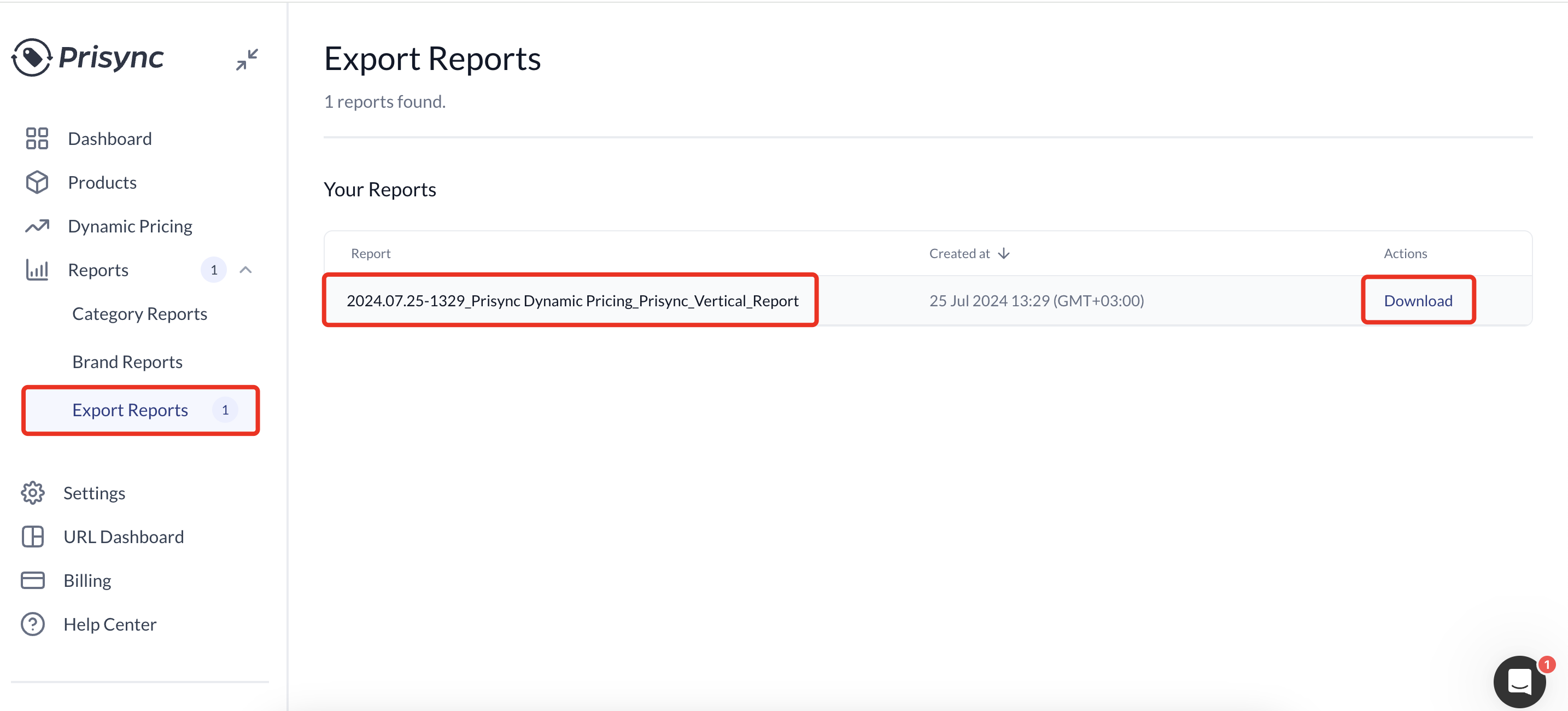This screenshot has width=1568, height=711.
Task: Open the Help Center
Action: pyautogui.click(x=110, y=624)
